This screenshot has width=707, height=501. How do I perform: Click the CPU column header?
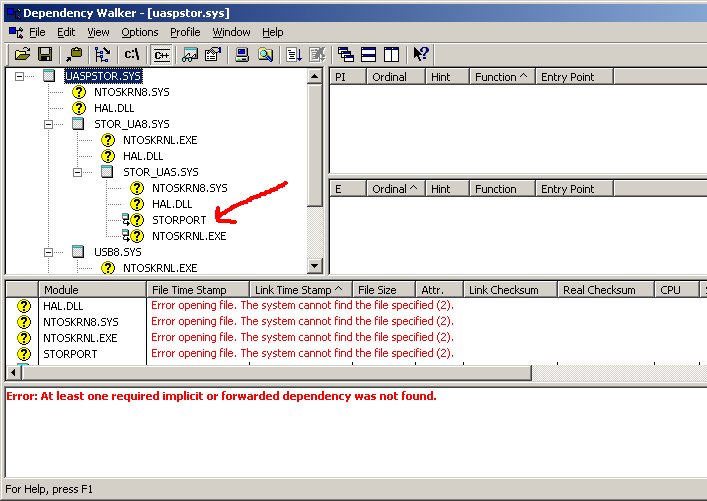[676, 290]
